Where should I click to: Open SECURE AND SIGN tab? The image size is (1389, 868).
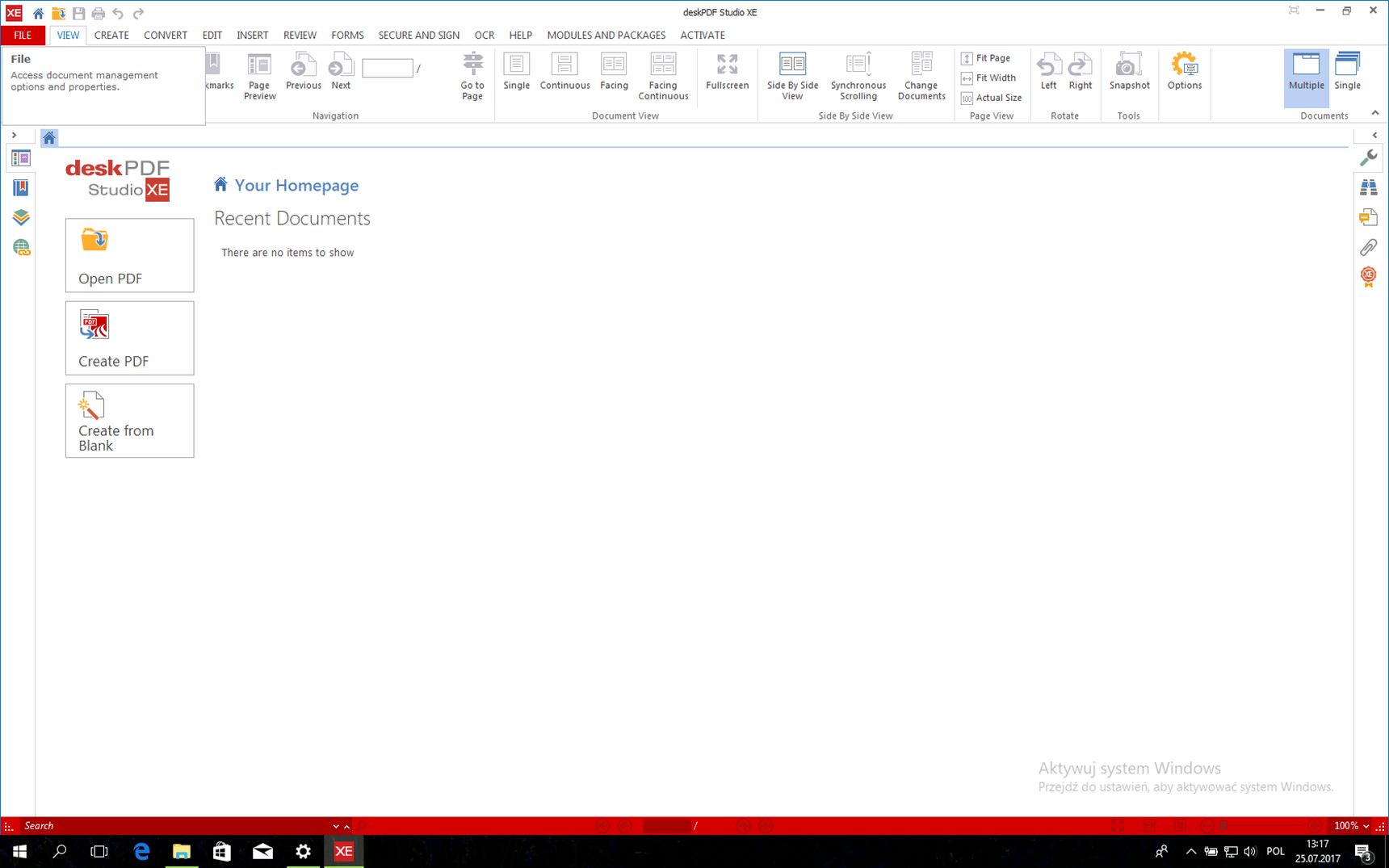point(418,36)
